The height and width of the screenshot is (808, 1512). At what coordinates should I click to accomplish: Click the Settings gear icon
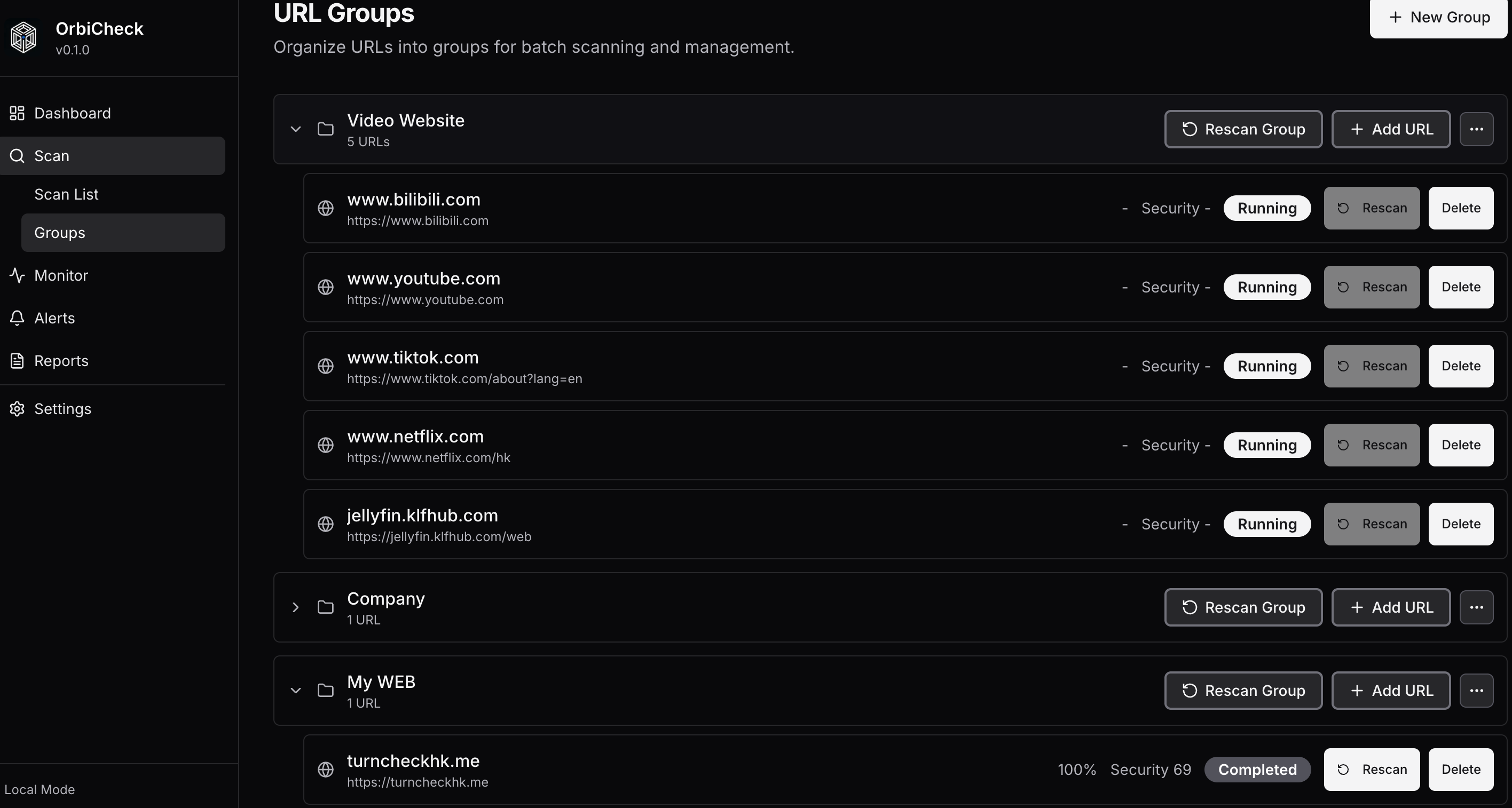17,408
